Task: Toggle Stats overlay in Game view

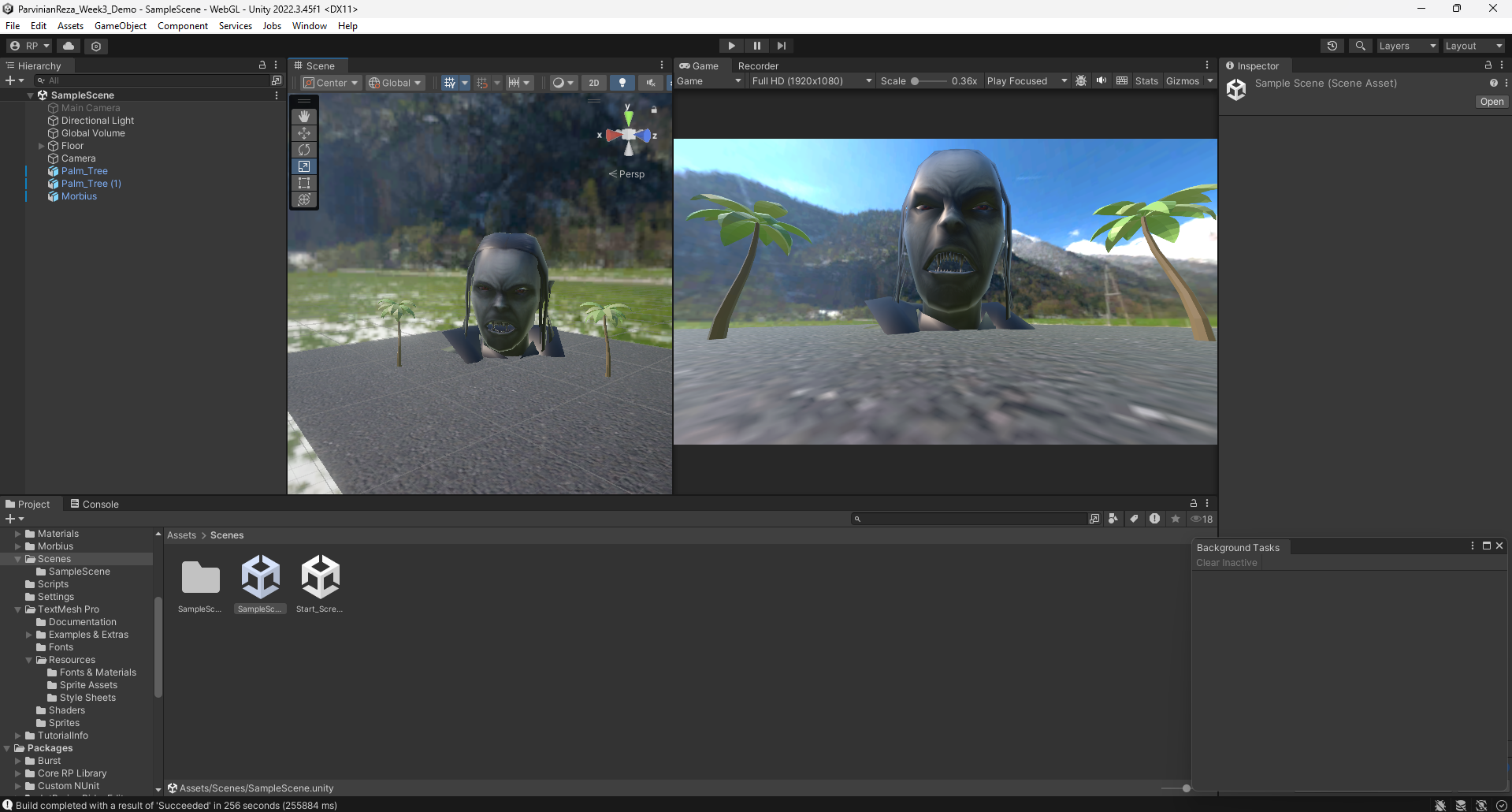Action: tap(1146, 81)
